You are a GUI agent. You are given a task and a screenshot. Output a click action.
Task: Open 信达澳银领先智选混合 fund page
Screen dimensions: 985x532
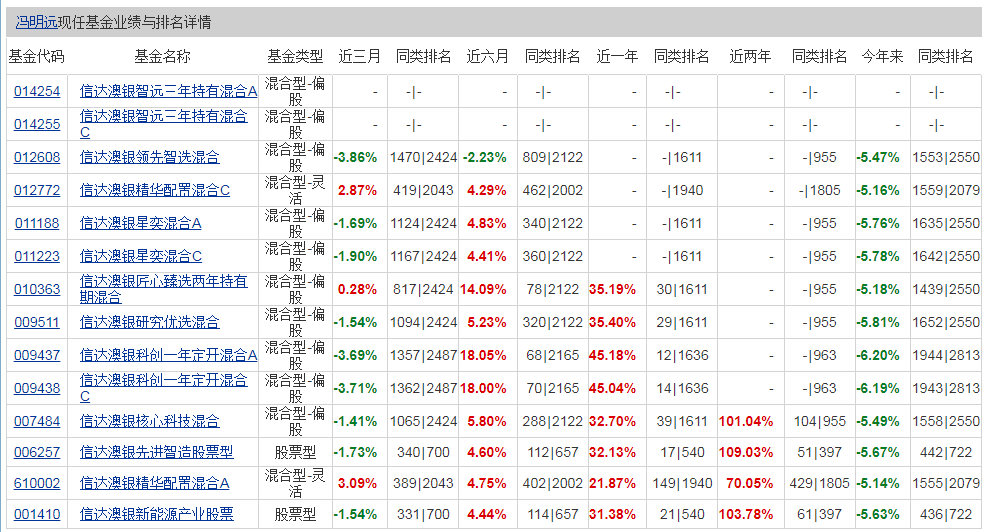click(149, 158)
